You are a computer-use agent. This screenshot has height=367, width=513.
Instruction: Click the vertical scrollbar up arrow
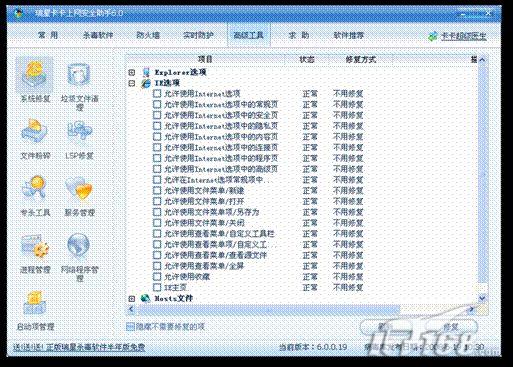(x=482, y=60)
